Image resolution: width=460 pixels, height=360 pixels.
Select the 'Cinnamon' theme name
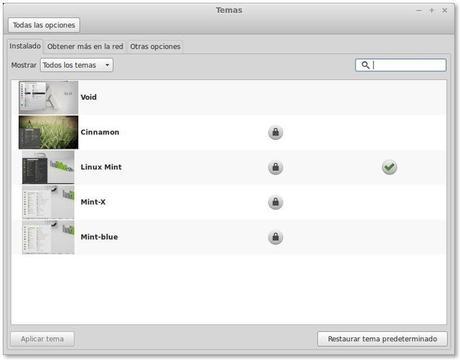click(x=100, y=132)
